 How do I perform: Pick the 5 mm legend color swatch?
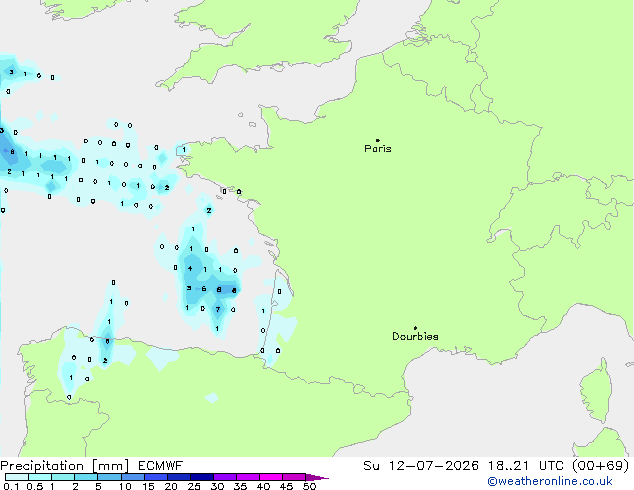[x=109, y=477]
